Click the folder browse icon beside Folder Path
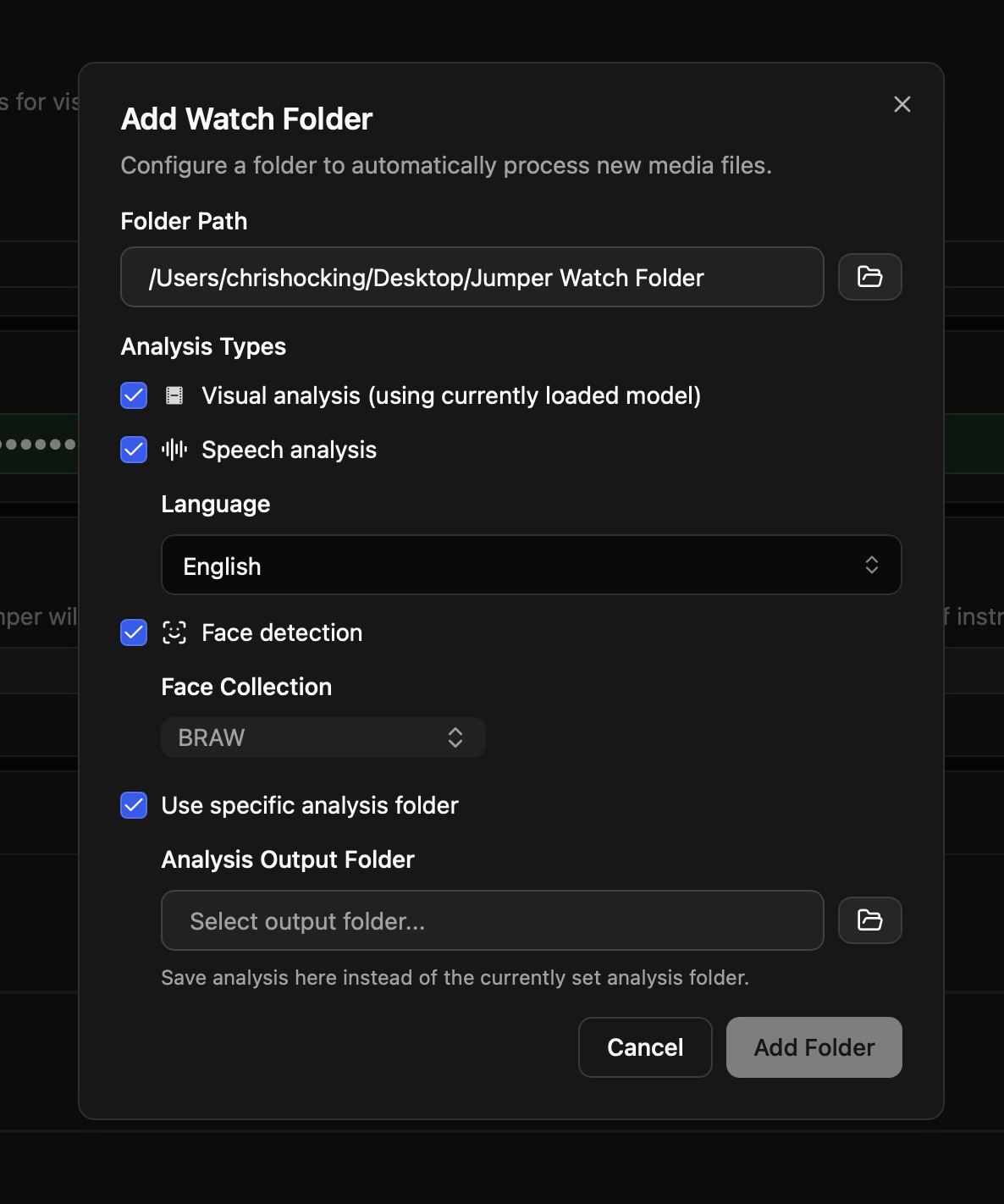 (x=869, y=277)
